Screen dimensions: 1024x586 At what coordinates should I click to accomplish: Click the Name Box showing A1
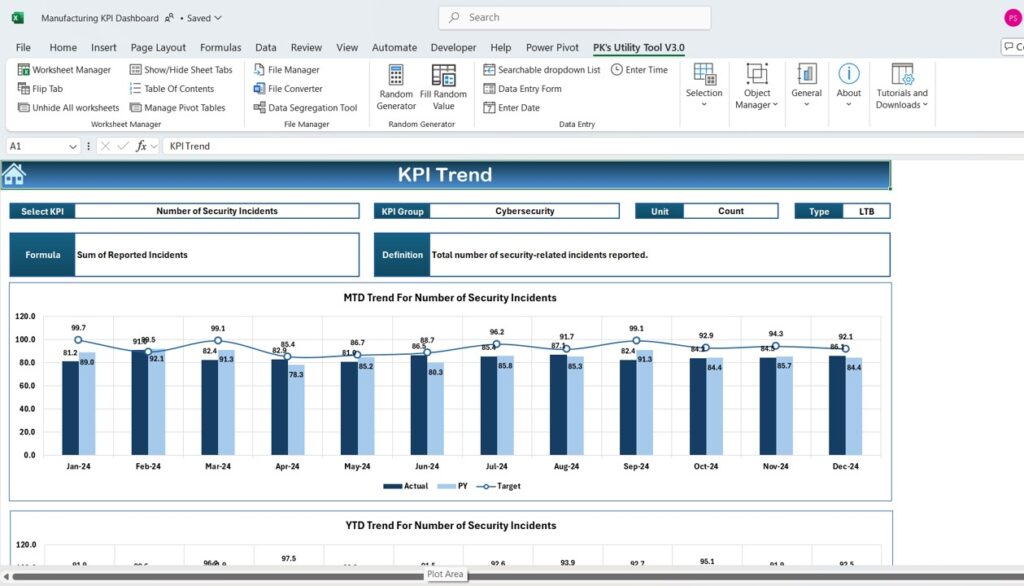click(x=36, y=146)
